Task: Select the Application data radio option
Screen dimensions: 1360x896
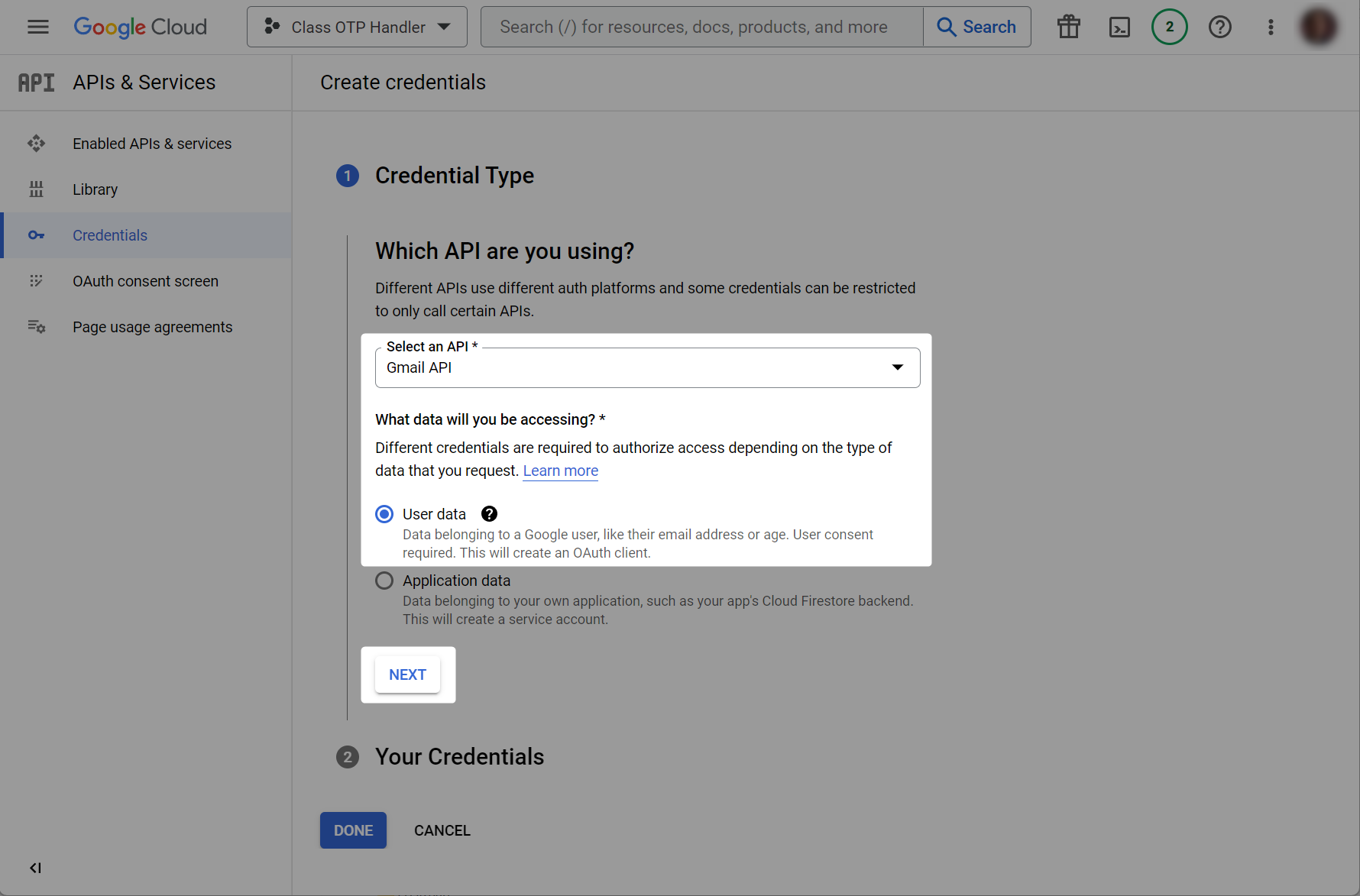Action: 384,581
